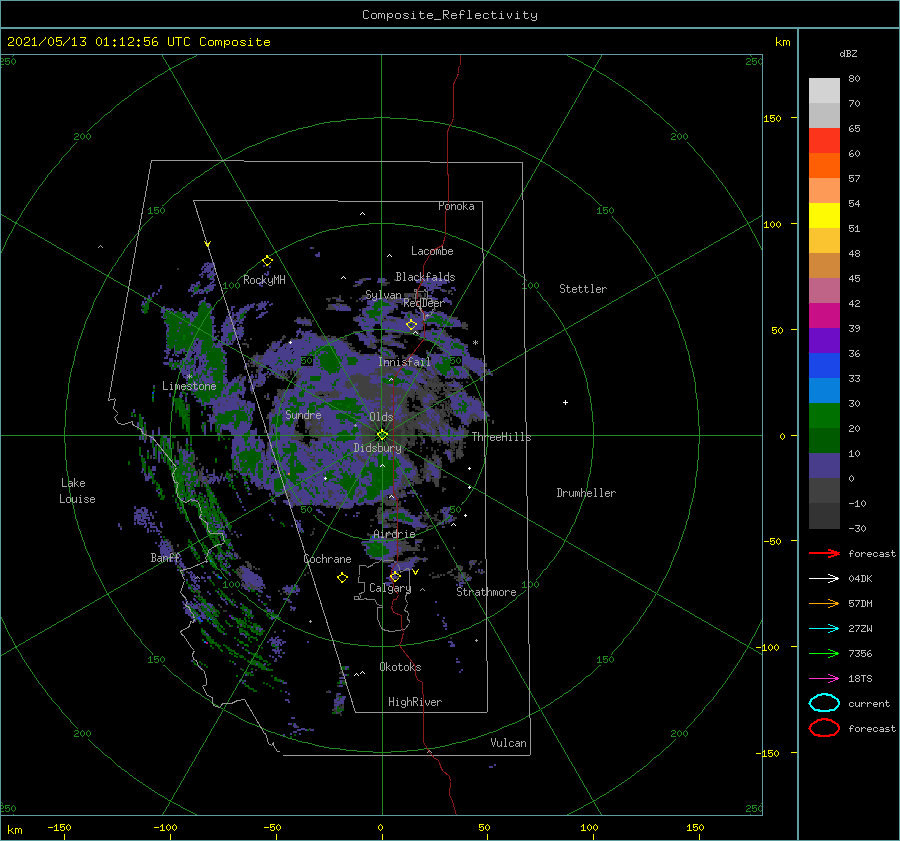
Task: Click the red forecast arrow in legend
Action: (x=824, y=553)
